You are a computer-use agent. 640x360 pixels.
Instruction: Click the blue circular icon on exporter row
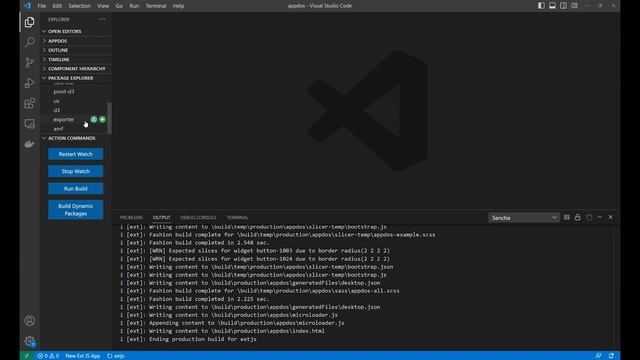[x=94, y=119]
